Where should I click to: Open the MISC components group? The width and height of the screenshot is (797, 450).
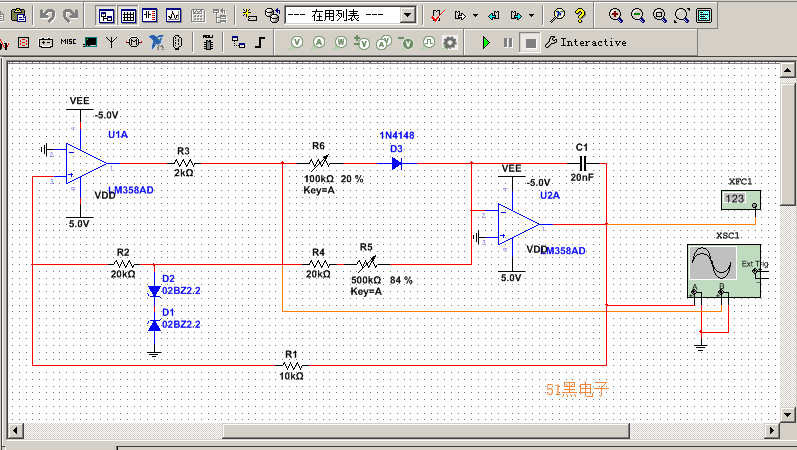click(68, 42)
